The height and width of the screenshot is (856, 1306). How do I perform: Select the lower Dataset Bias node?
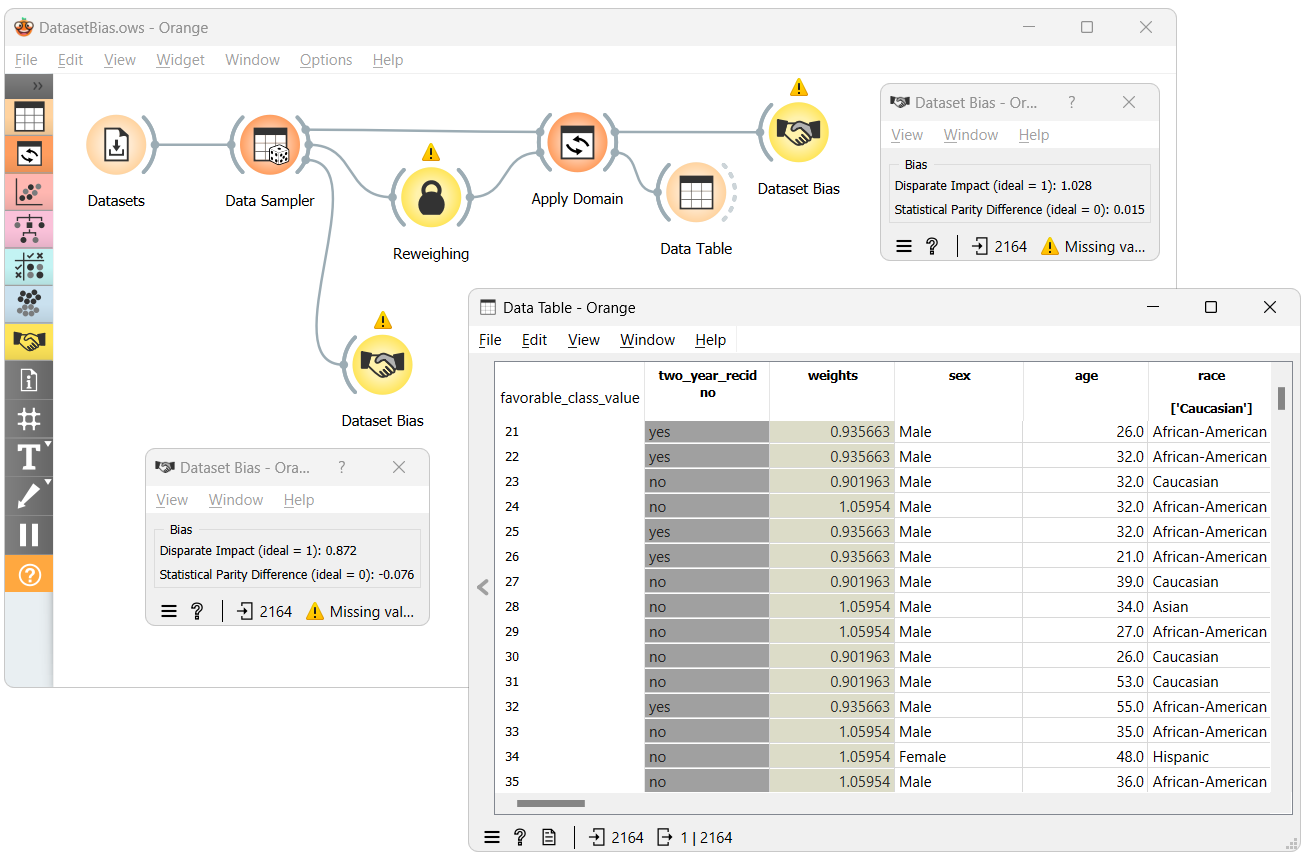click(382, 365)
